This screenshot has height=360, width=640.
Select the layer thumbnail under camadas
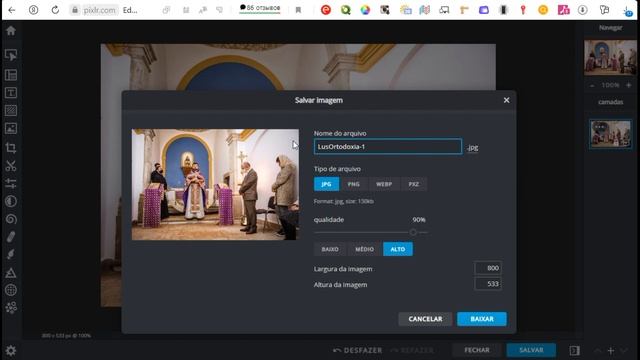611,134
